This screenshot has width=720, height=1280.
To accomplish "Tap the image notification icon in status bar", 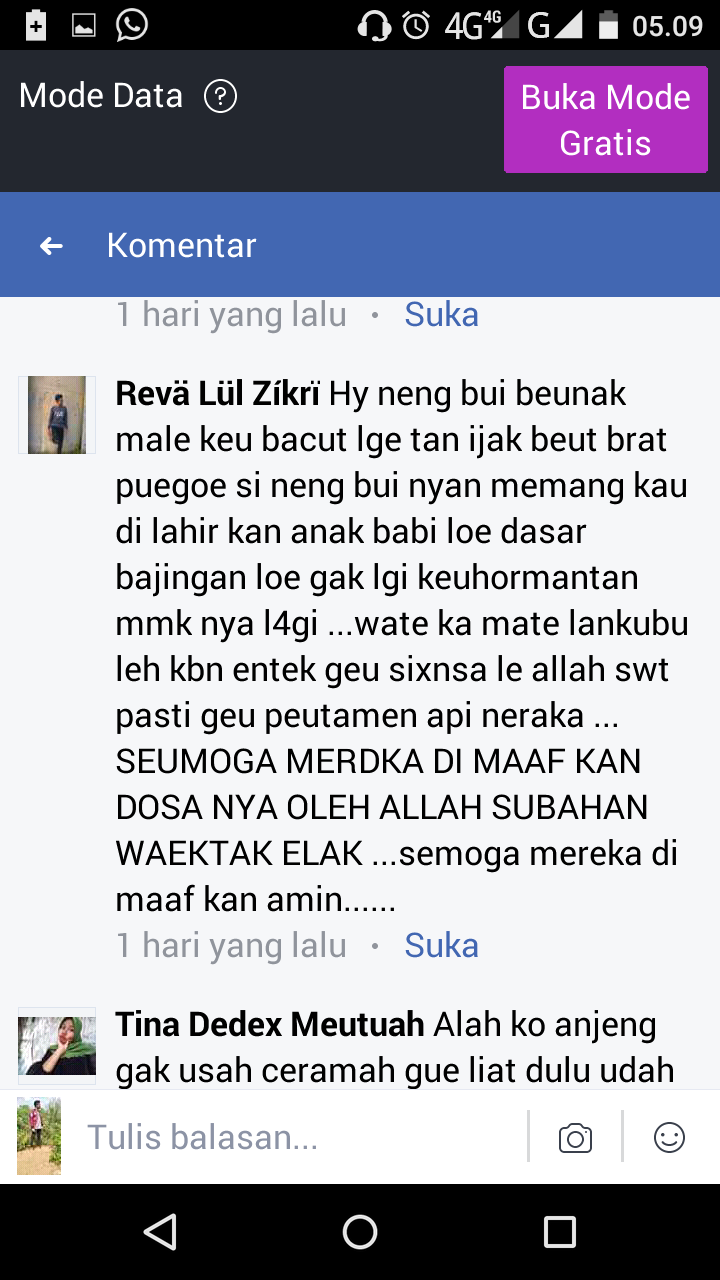I will click(x=84, y=26).
